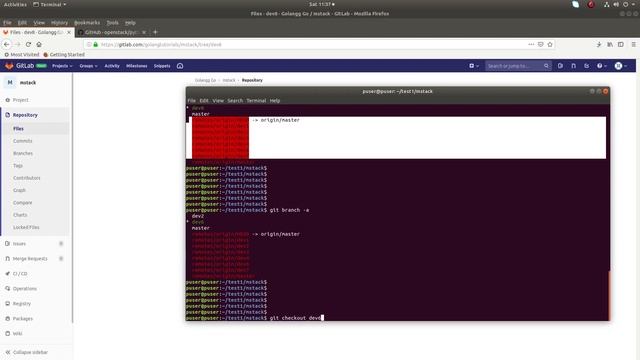Open page actions three-dot menu in URL bar
640x360 pixels.
[x=531, y=44]
